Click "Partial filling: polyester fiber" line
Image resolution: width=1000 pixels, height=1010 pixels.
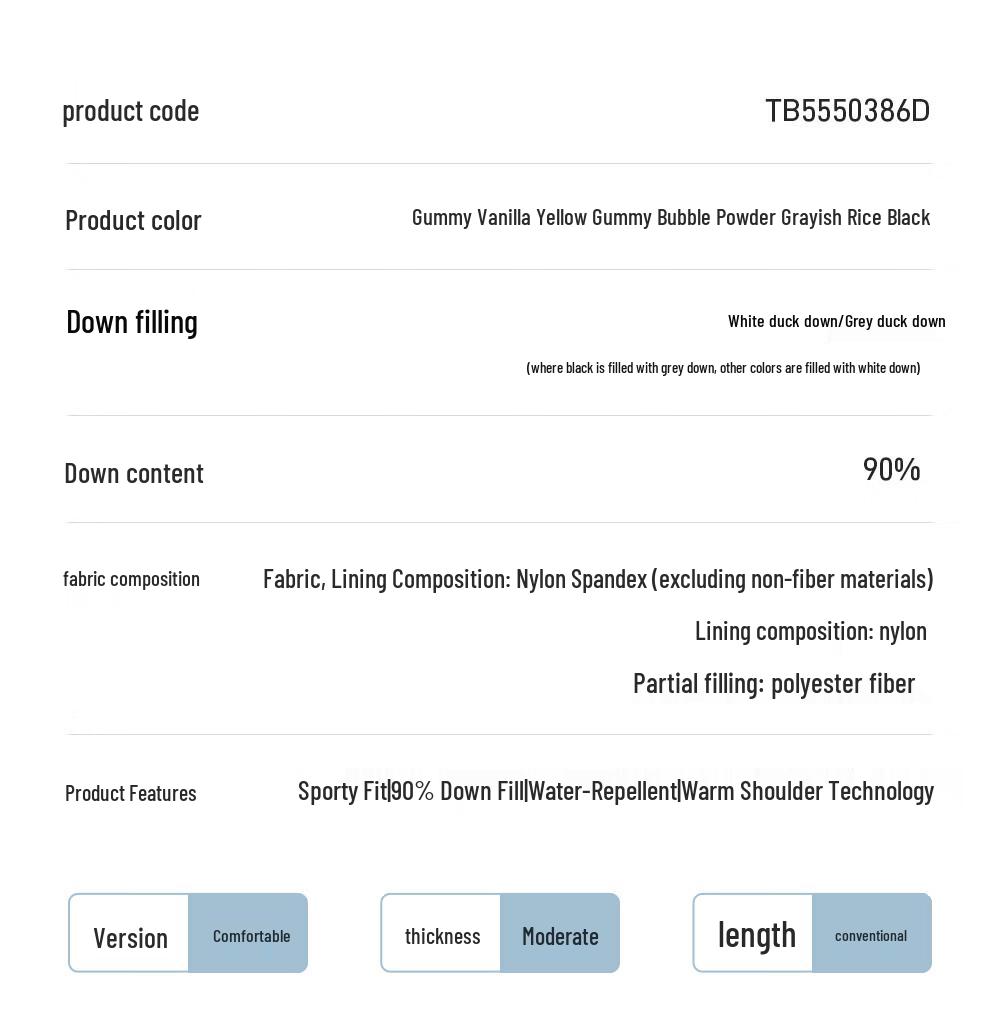[774, 683]
